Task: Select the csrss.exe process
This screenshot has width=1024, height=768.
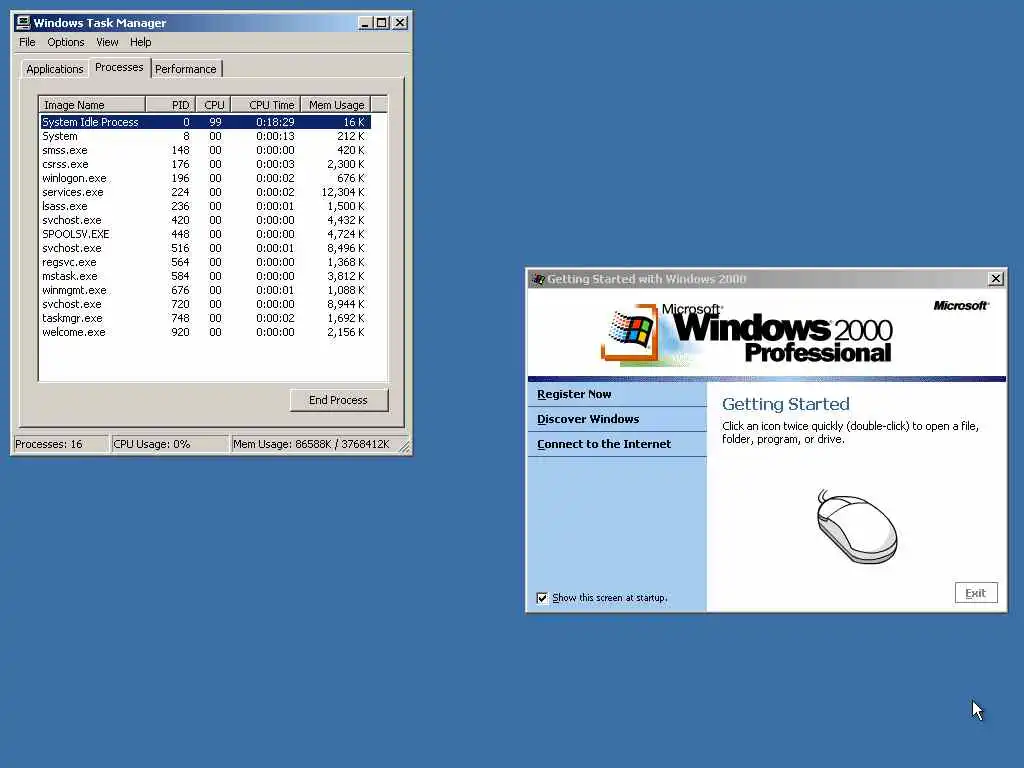Action: (205, 164)
